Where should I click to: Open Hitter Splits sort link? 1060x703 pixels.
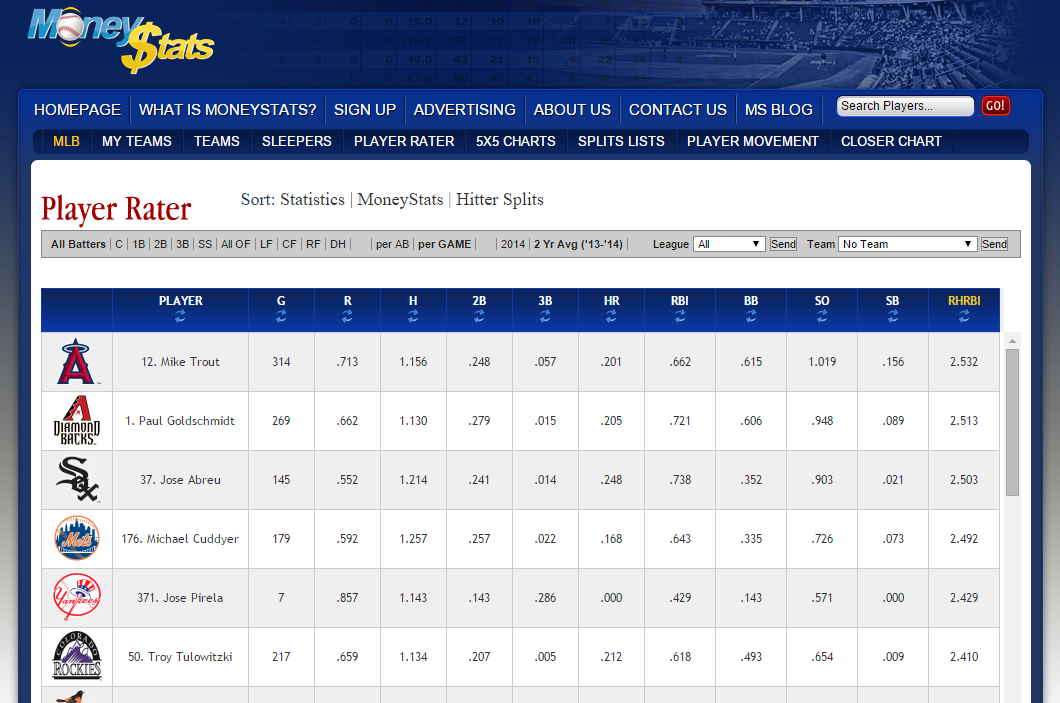click(x=500, y=199)
